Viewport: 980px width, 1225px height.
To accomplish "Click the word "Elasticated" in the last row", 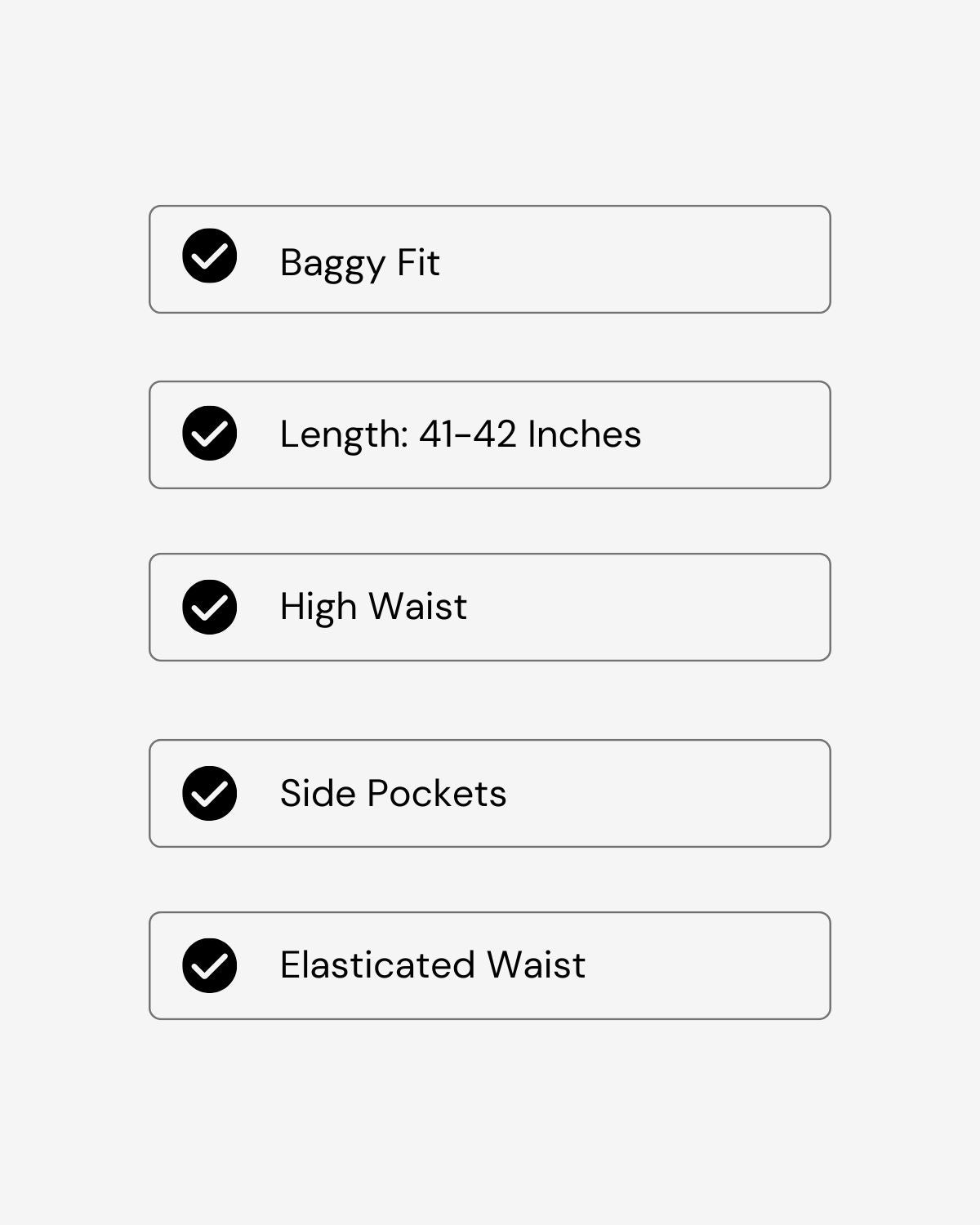I will [x=377, y=964].
